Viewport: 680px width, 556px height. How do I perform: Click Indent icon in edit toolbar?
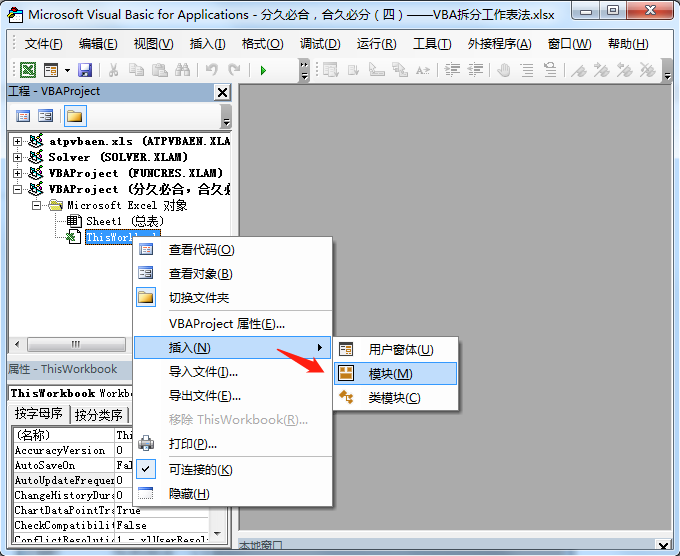tap(452, 70)
